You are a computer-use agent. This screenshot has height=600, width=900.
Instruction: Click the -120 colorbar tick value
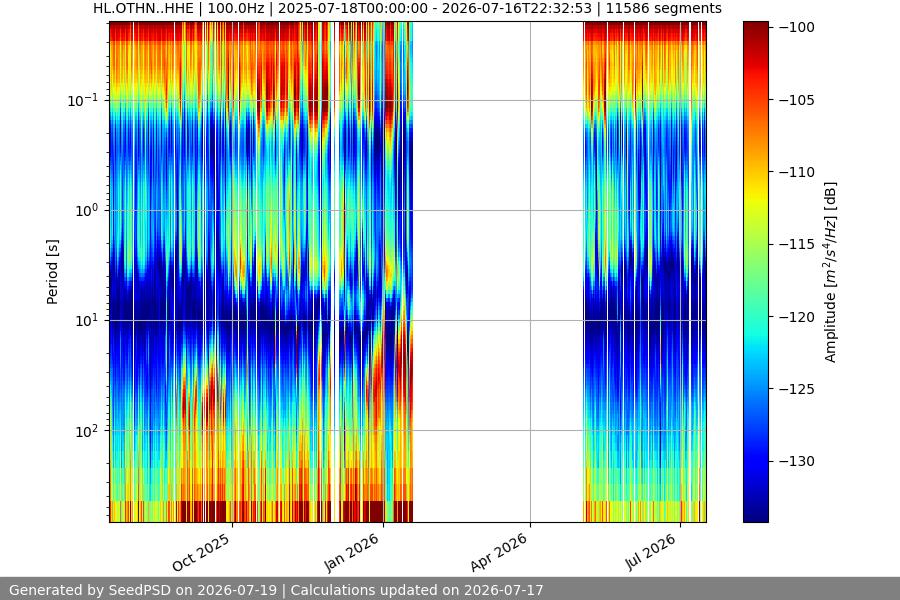(x=797, y=316)
